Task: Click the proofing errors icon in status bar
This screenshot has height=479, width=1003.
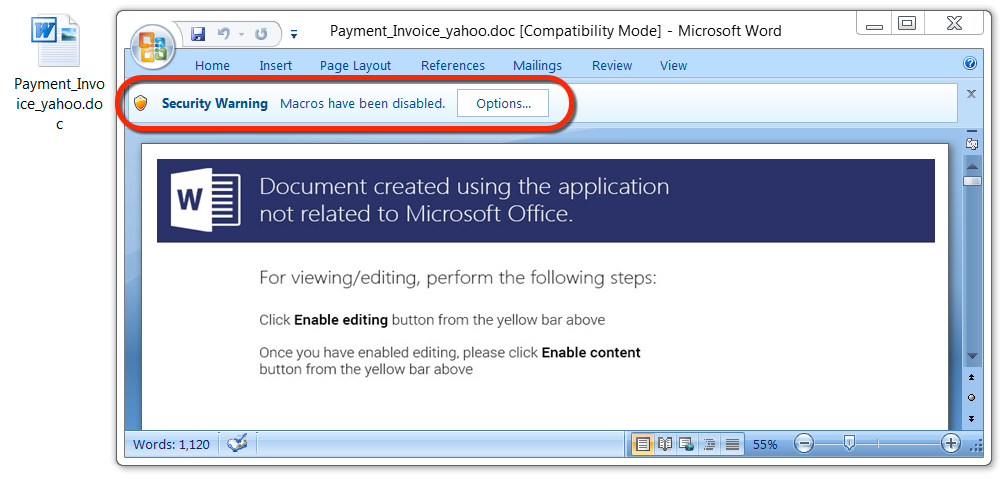Action: [x=238, y=443]
